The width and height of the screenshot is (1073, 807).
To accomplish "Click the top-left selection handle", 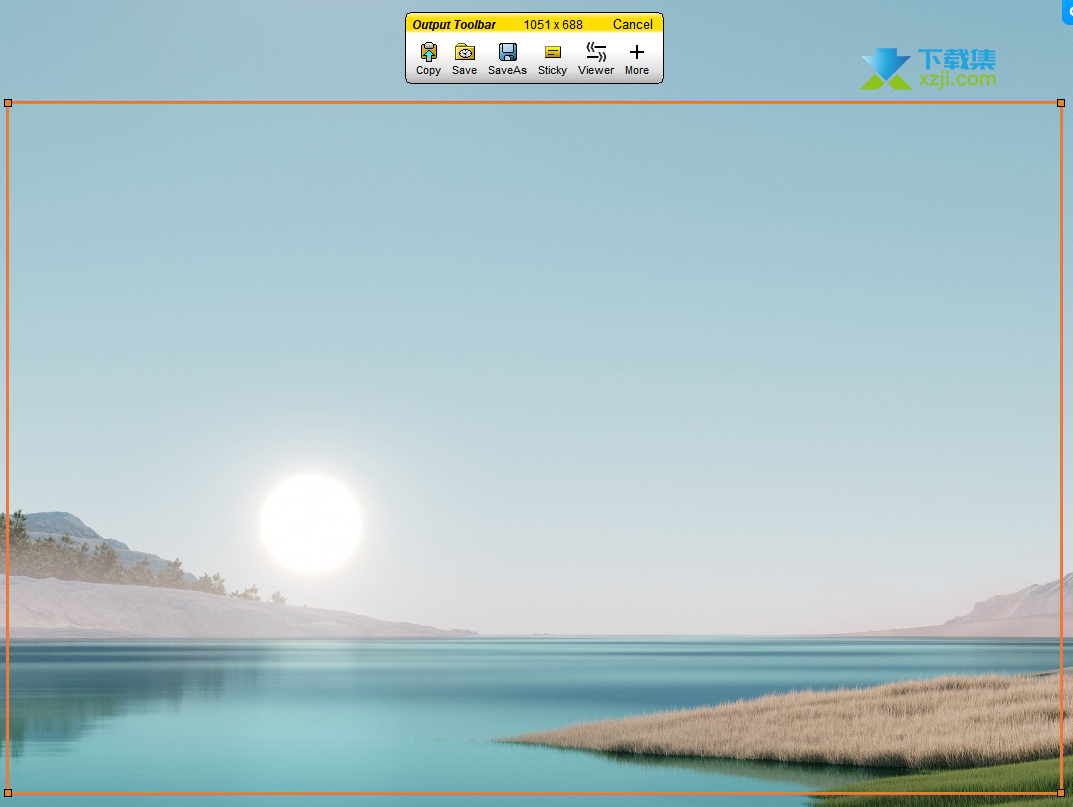I will [x=8, y=103].
